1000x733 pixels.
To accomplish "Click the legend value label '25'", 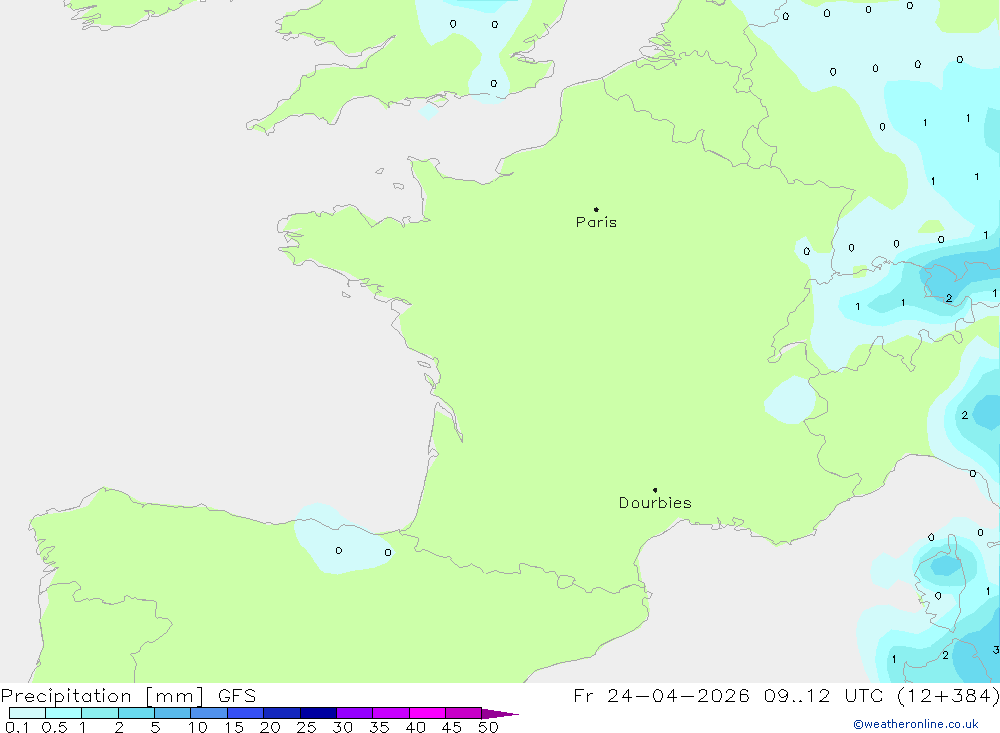I will point(306,727).
